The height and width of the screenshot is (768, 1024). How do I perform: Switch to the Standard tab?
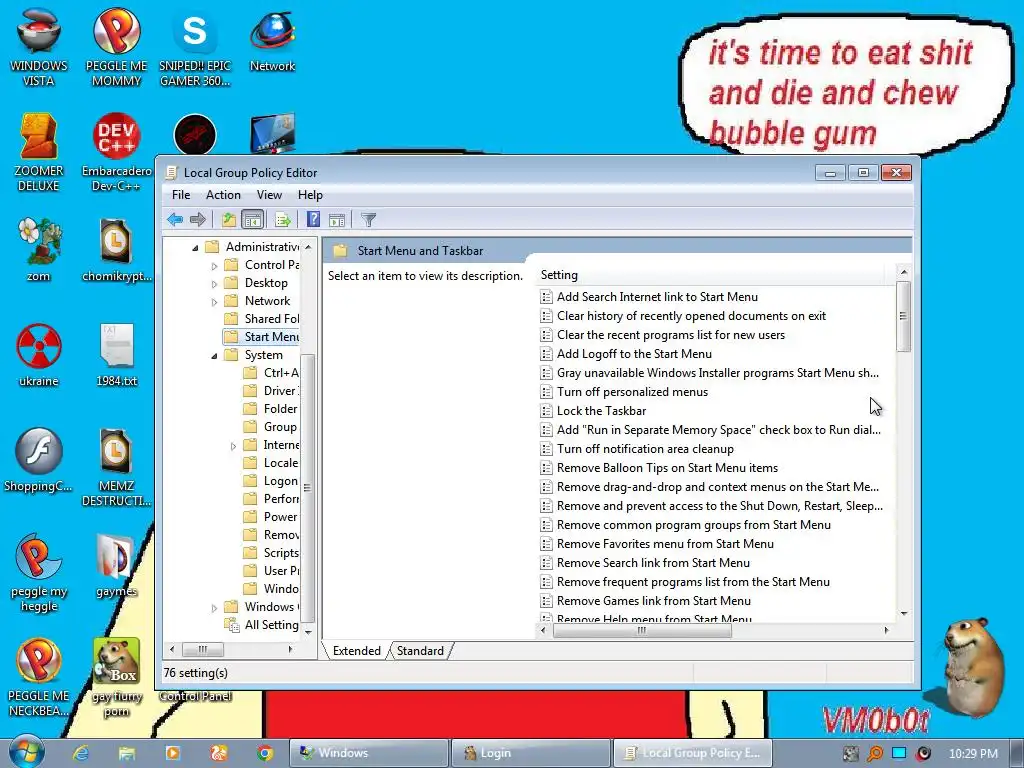click(x=420, y=650)
